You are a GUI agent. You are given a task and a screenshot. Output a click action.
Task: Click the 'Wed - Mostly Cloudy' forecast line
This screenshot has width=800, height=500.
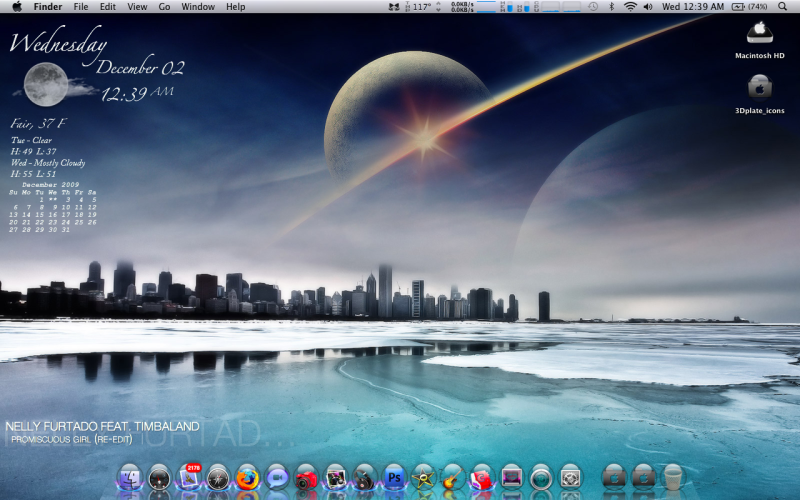tap(48, 163)
